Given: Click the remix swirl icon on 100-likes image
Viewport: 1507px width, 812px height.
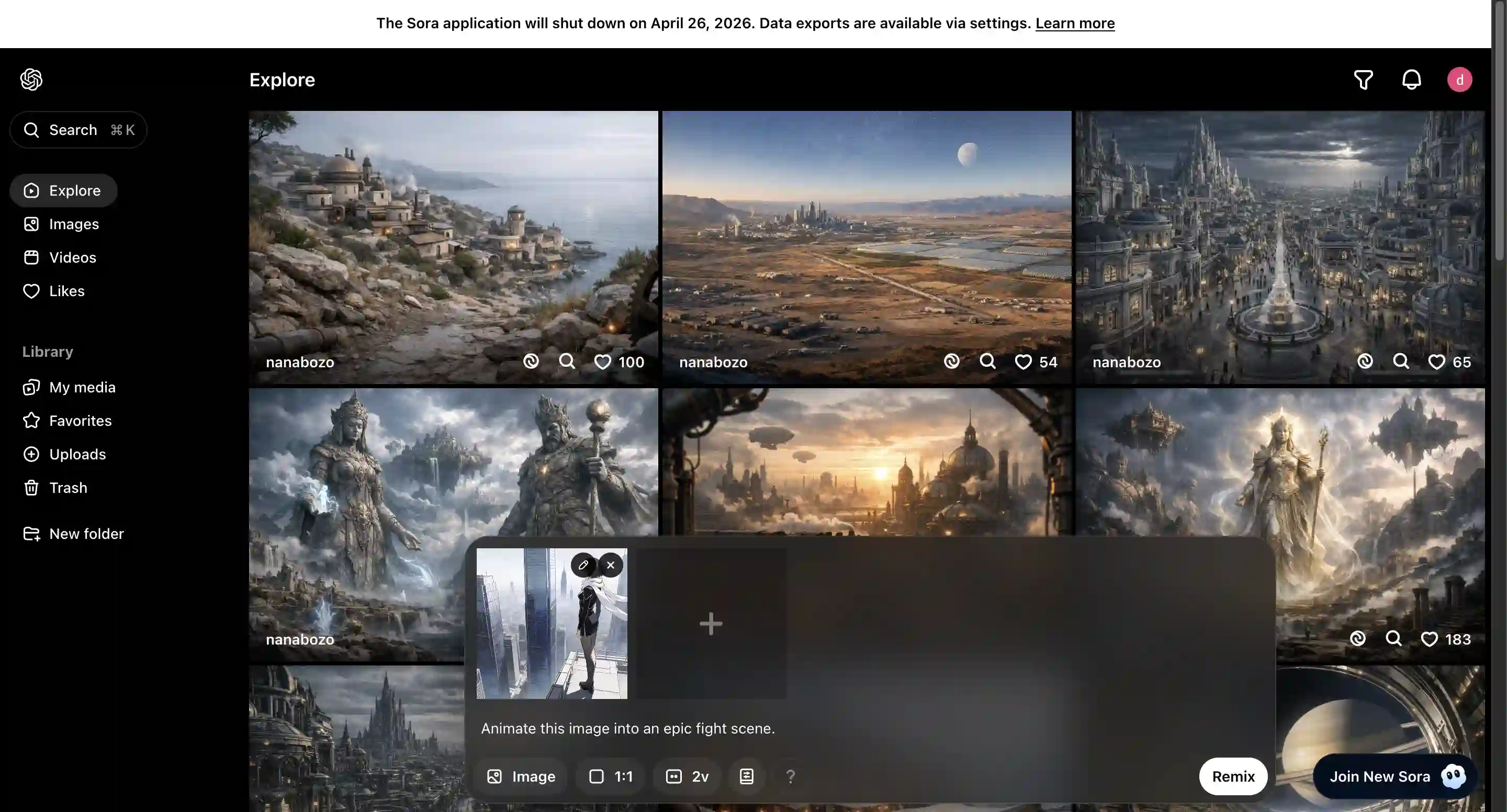Looking at the screenshot, I should pyautogui.click(x=531, y=362).
